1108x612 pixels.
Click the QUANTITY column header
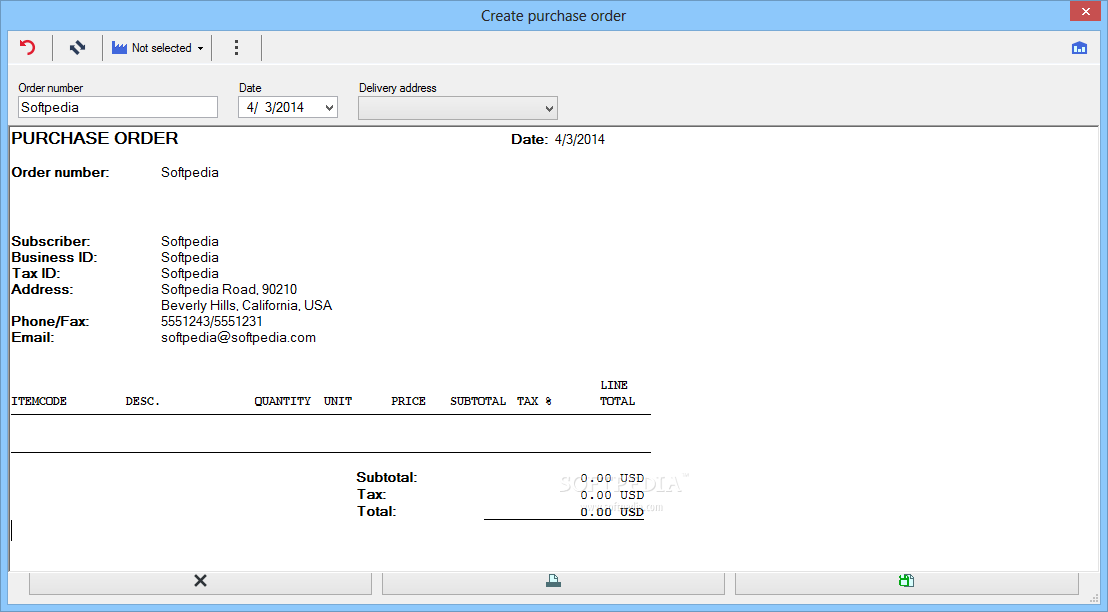[x=283, y=401]
